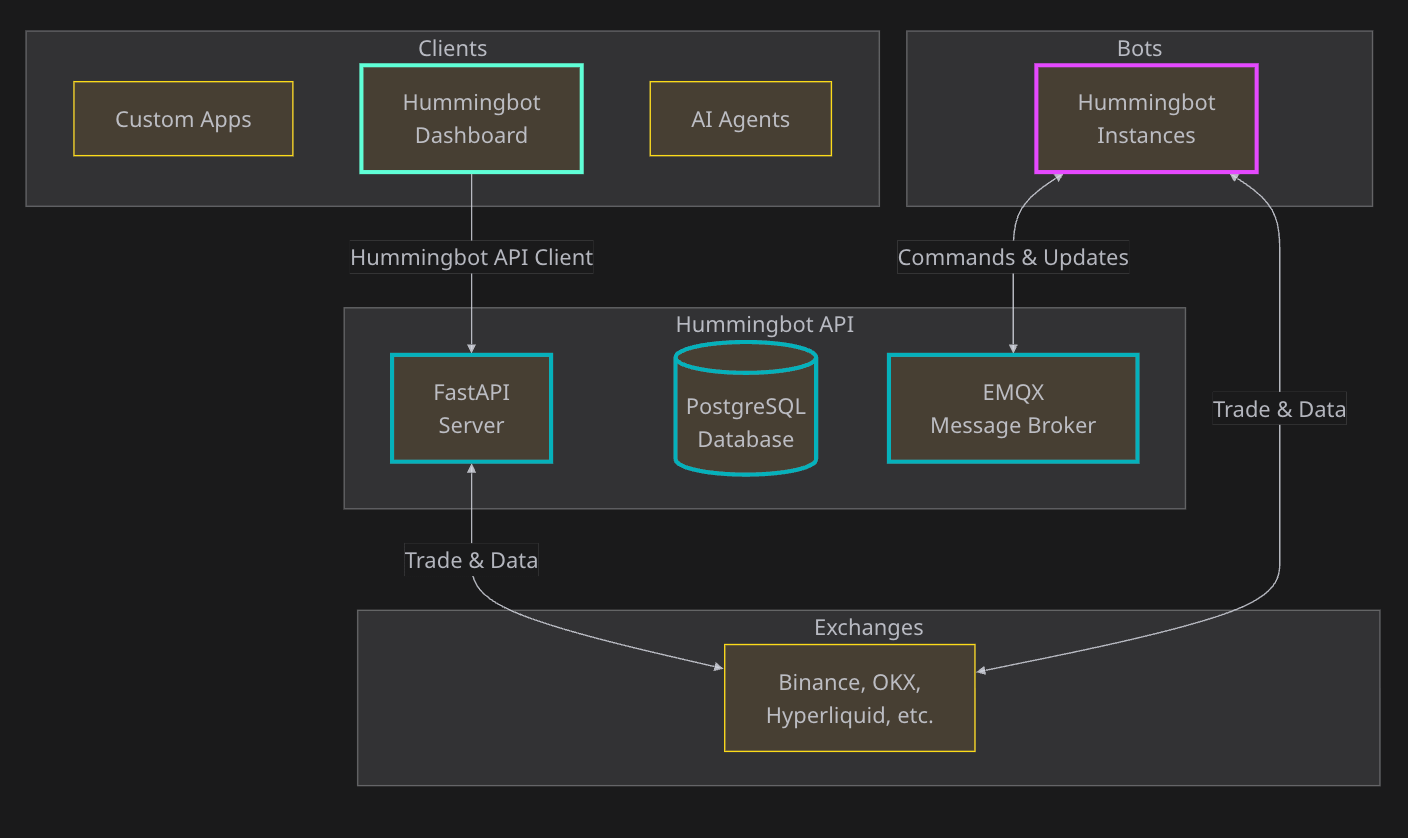Click right arrowhead entering the exchanges box

981,671
